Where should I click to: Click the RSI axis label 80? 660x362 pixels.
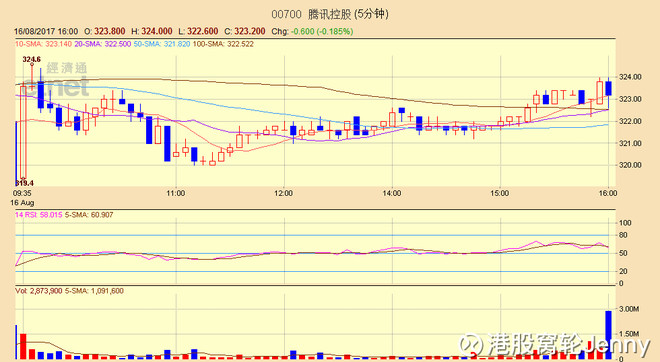tap(623, 235)
